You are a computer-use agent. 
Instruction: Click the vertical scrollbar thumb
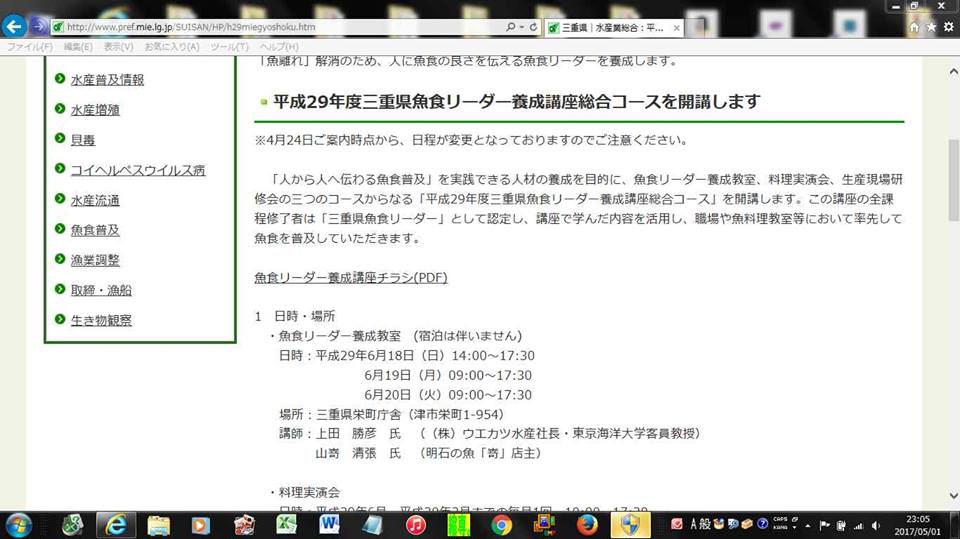pyautogui.click(x=953, y=180)
